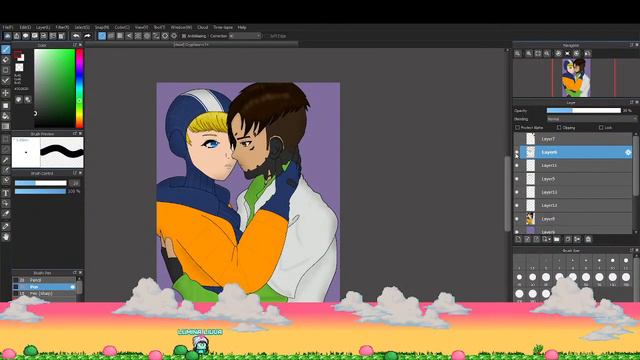
Task: Select the Select rectangle tool
Action: pos(6,139)
